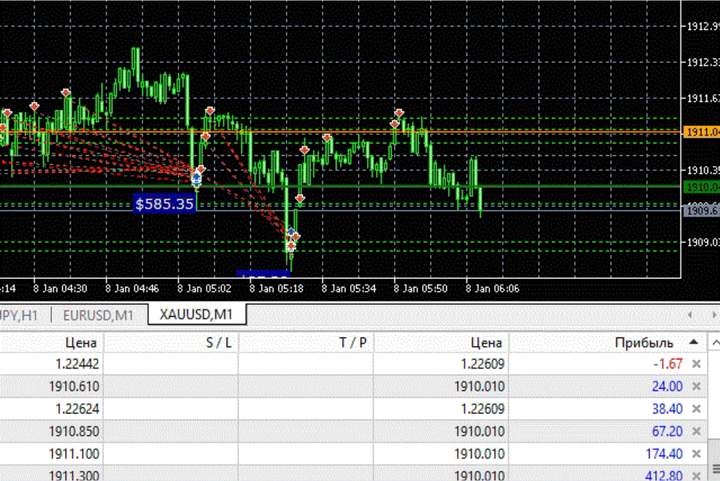Close the position with -1.67 loss

tap(696, 364)
